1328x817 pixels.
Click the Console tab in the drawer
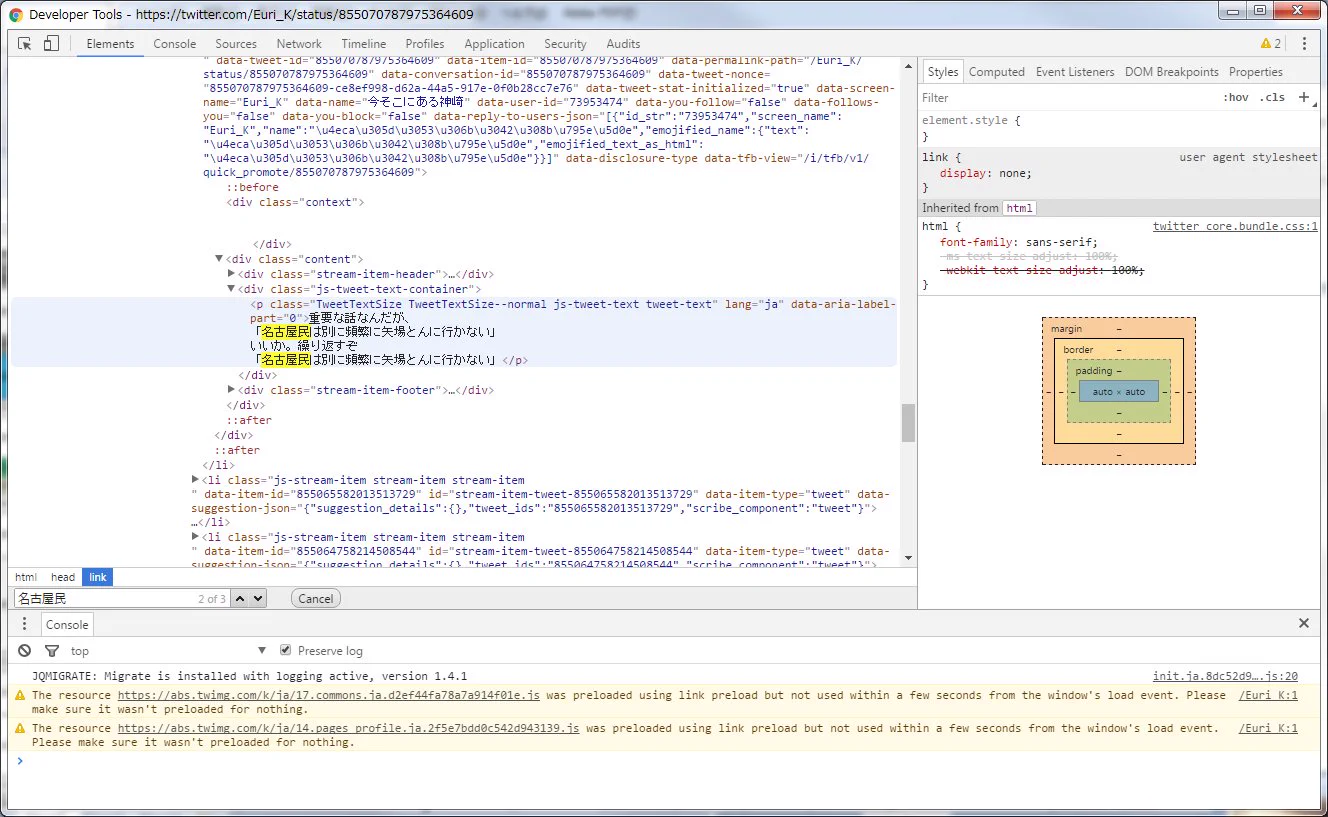click(67, 624)
